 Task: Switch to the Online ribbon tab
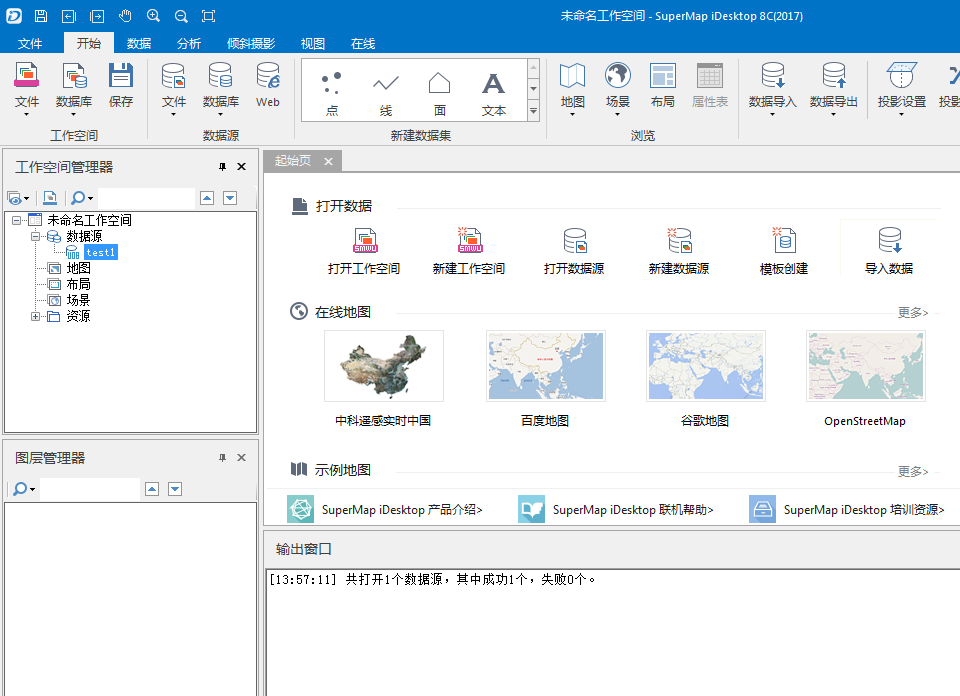(x=363, y=43)
